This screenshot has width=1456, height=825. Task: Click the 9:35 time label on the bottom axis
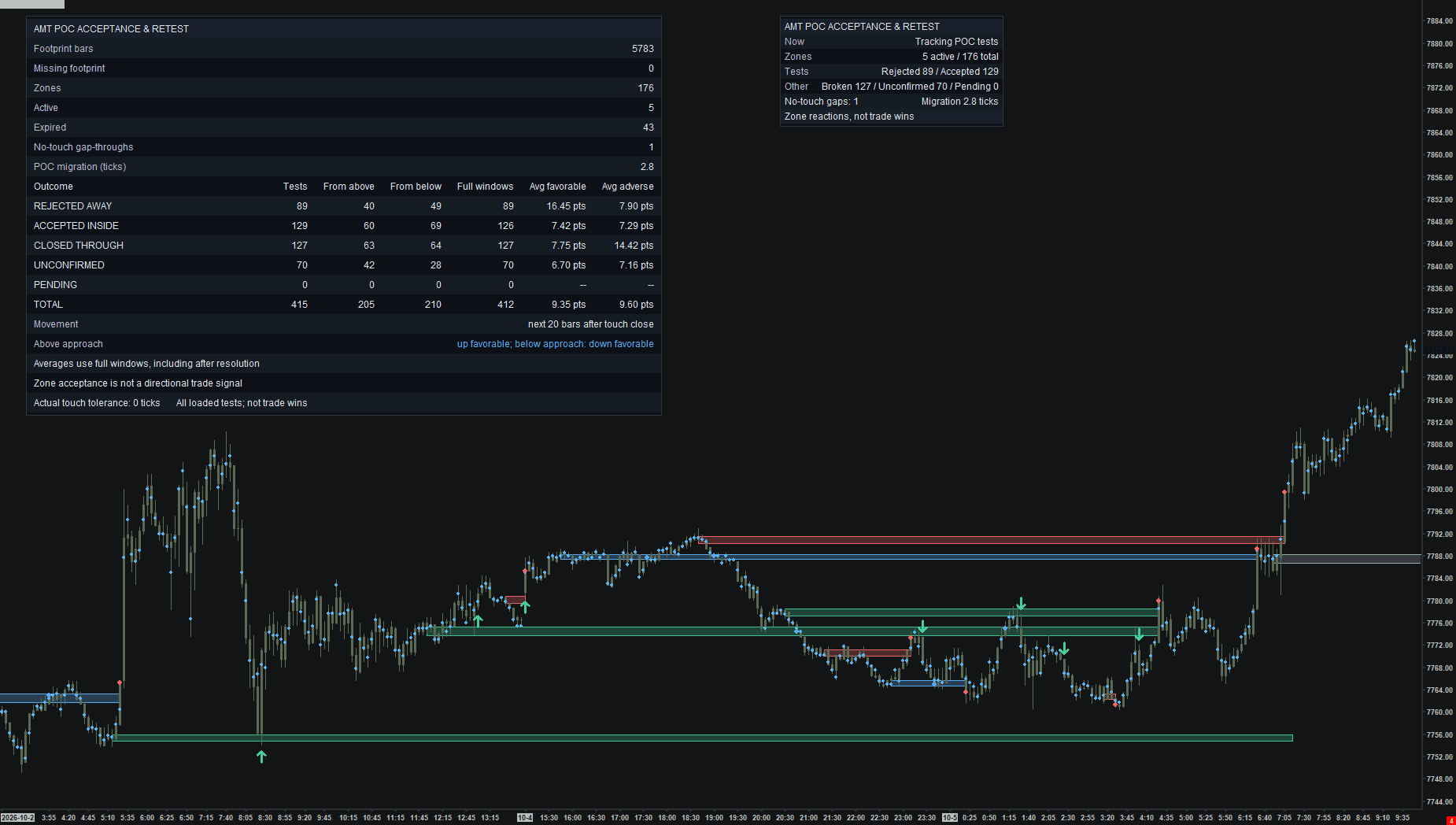click(x=1402, y=818)
